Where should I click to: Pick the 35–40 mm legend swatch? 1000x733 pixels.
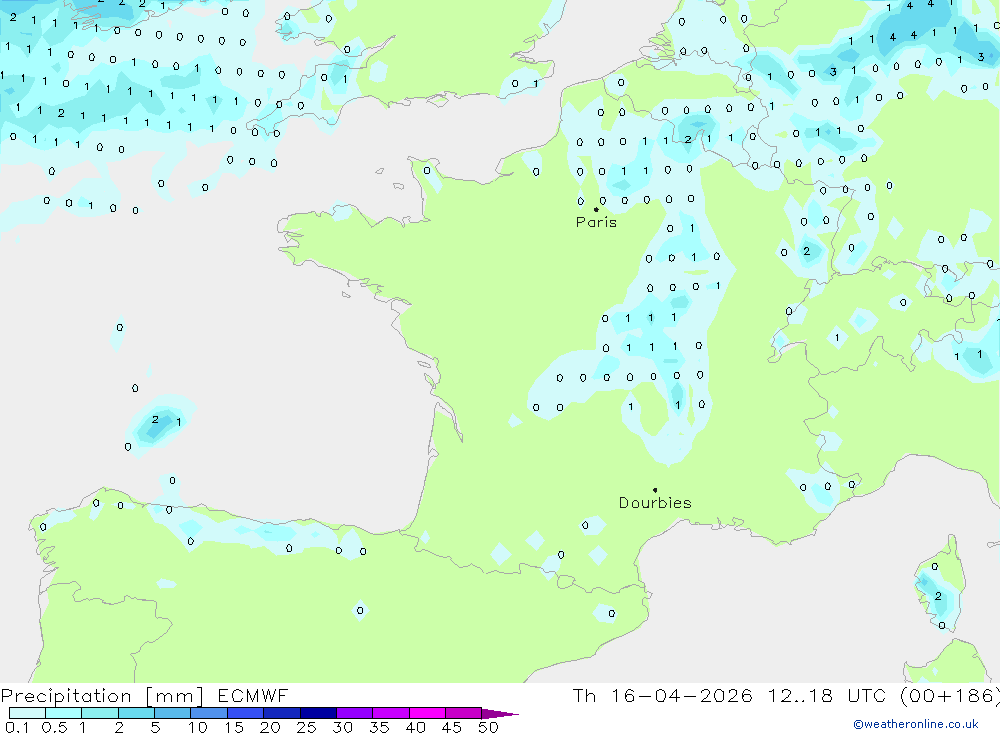391,713
